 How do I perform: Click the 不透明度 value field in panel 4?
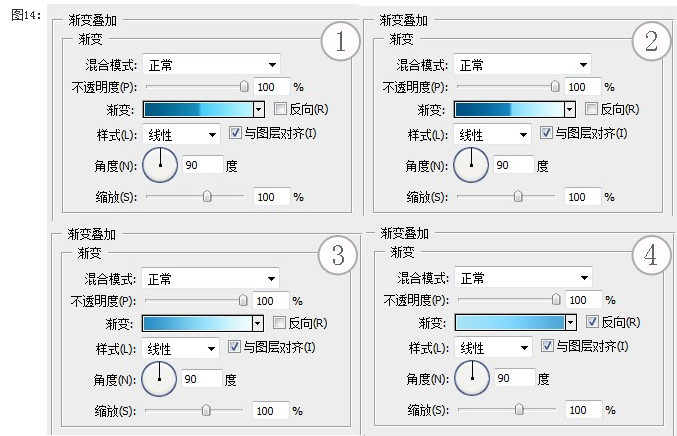[582, 300]
